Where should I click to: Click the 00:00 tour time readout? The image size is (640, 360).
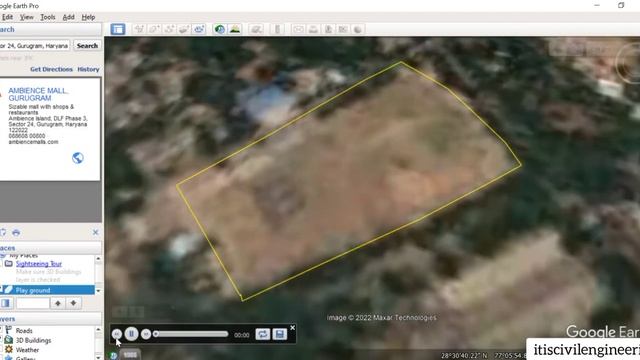coord(242,335)
